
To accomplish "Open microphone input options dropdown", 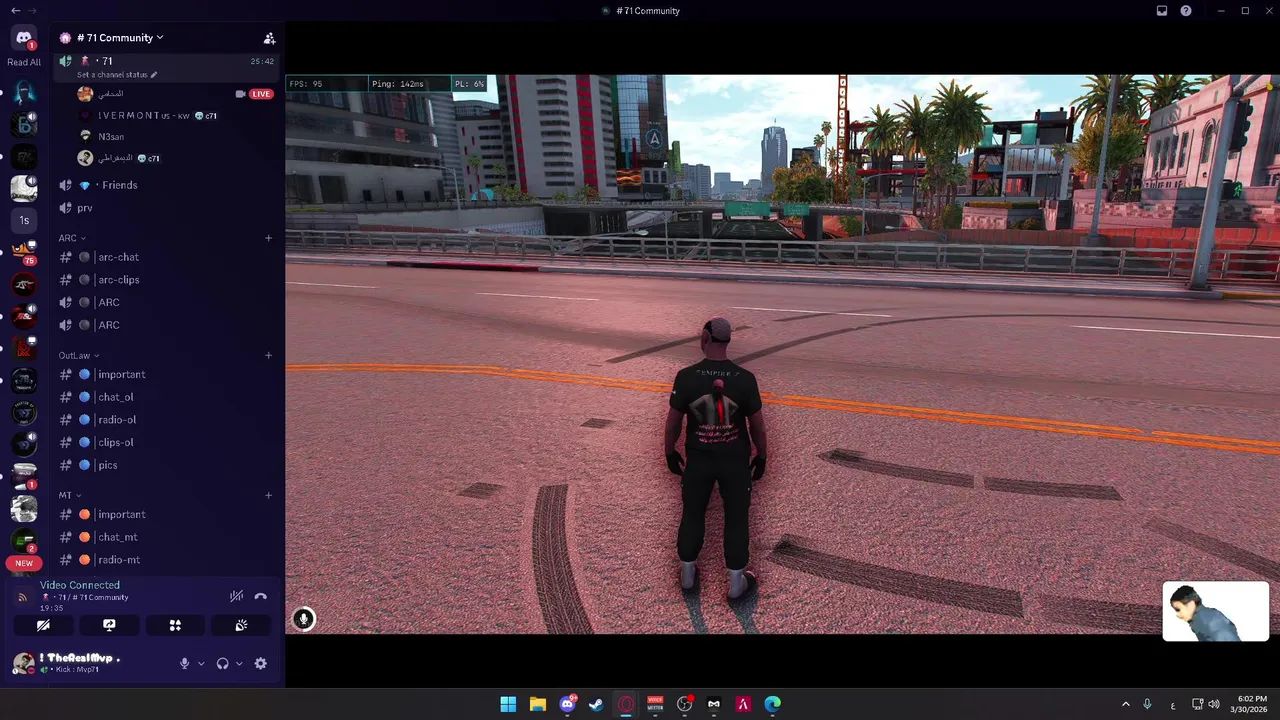I will [201, 663].
